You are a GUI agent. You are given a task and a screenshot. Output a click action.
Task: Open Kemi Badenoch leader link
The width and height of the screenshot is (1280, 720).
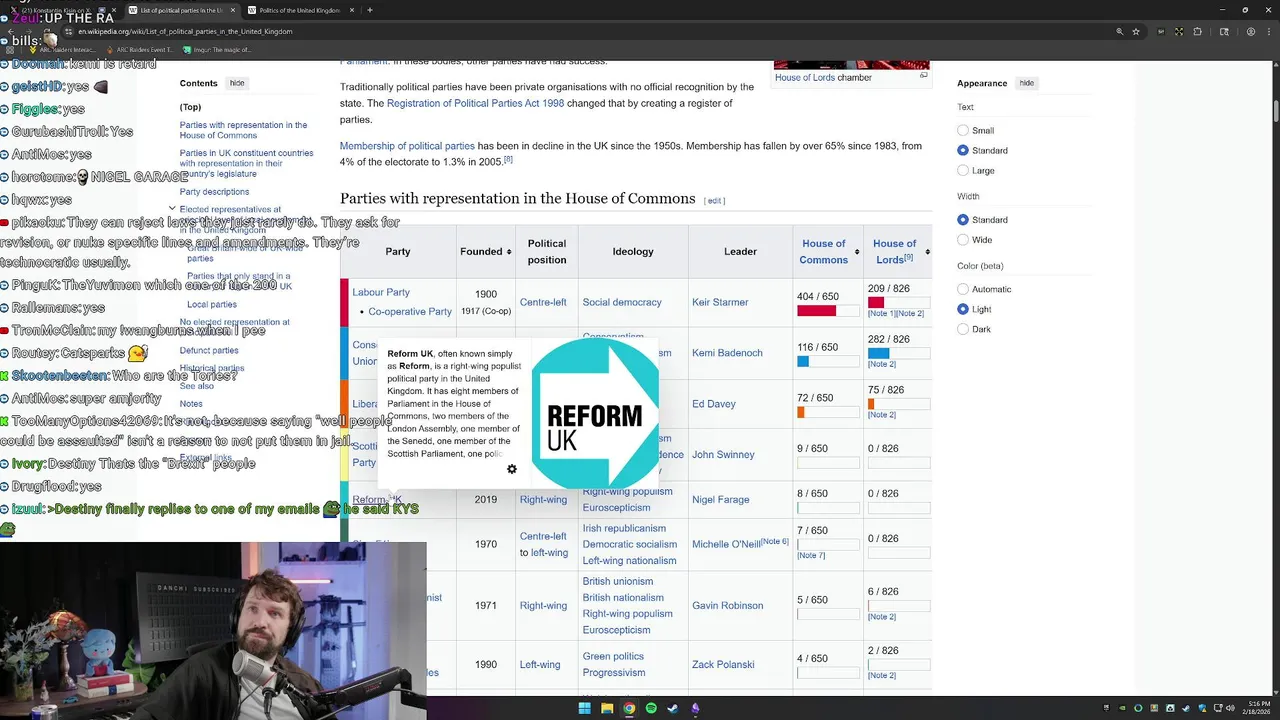727,353
